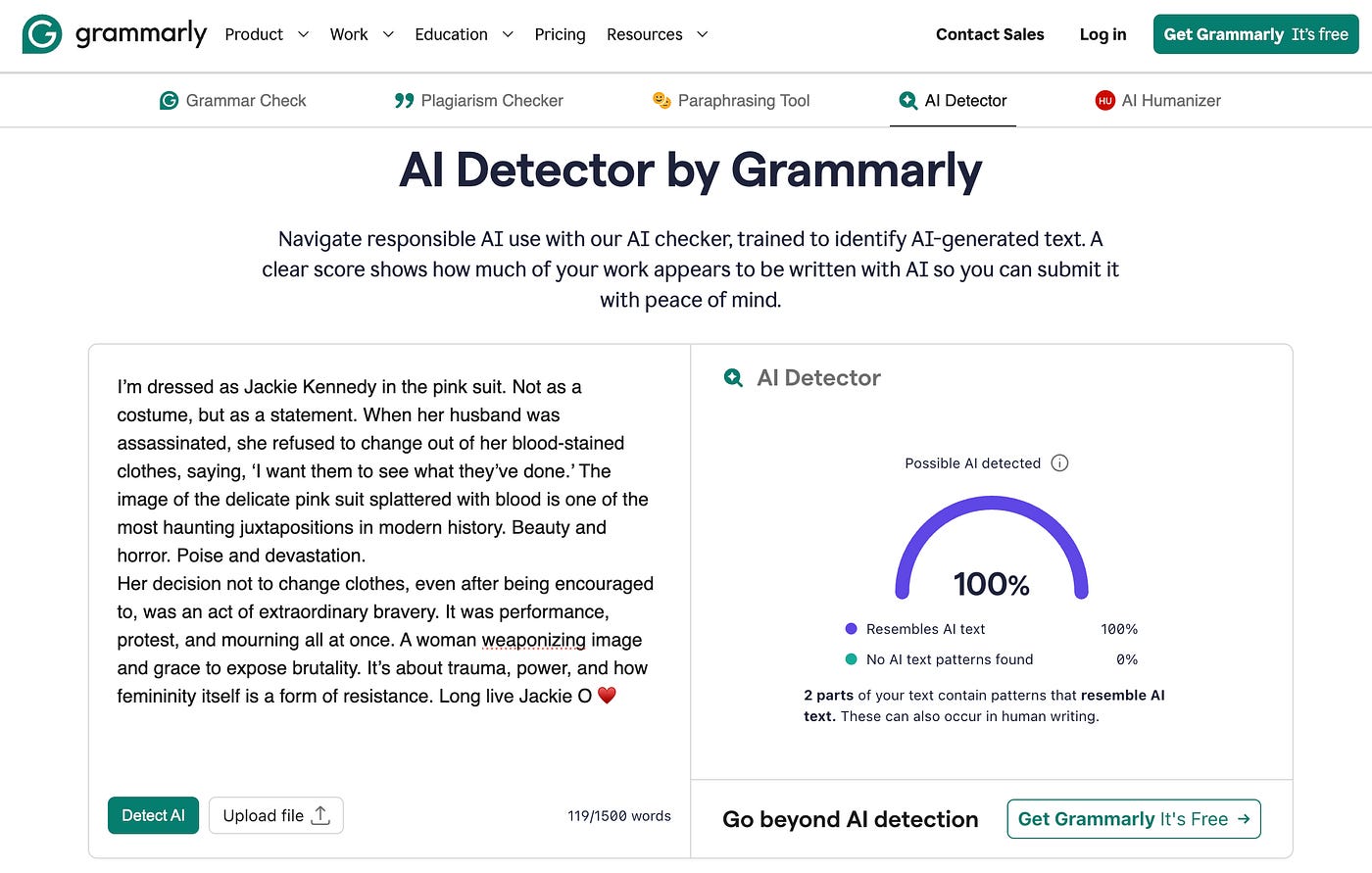The height and width of the screenshot is (873, 1372).
Task: Expand the Education dropdown chevron
Action: point(508,34)
